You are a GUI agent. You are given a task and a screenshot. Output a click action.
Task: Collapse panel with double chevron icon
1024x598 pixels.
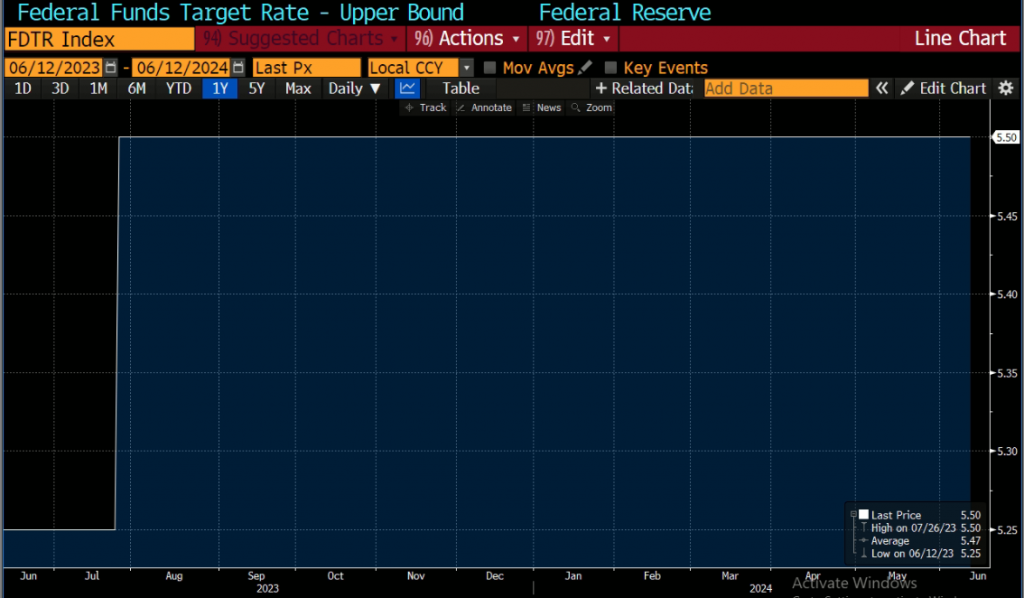[882, 88]
